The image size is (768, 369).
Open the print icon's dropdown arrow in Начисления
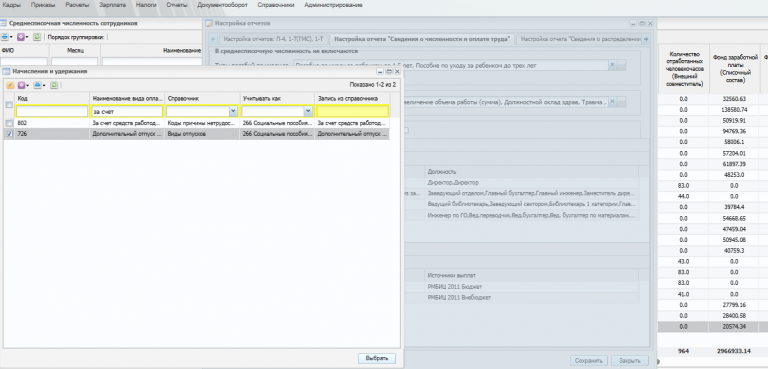pos(44,86)
